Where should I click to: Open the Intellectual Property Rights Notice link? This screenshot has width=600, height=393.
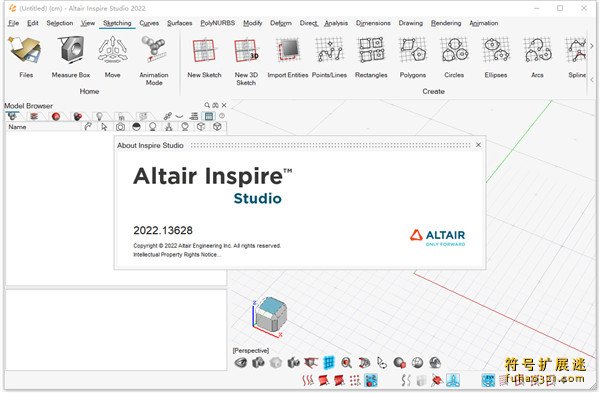(177, 254)
